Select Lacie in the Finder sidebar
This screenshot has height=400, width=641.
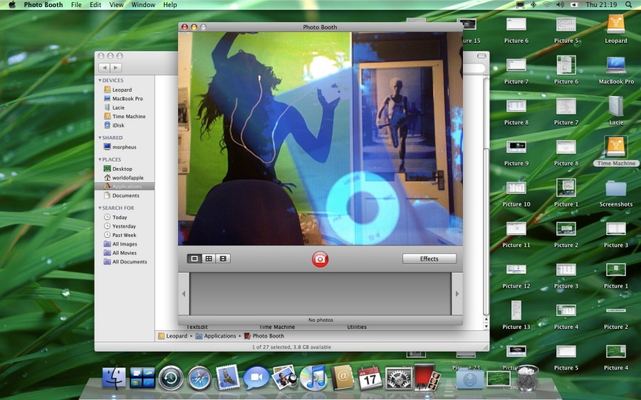[x=118, y=108]
